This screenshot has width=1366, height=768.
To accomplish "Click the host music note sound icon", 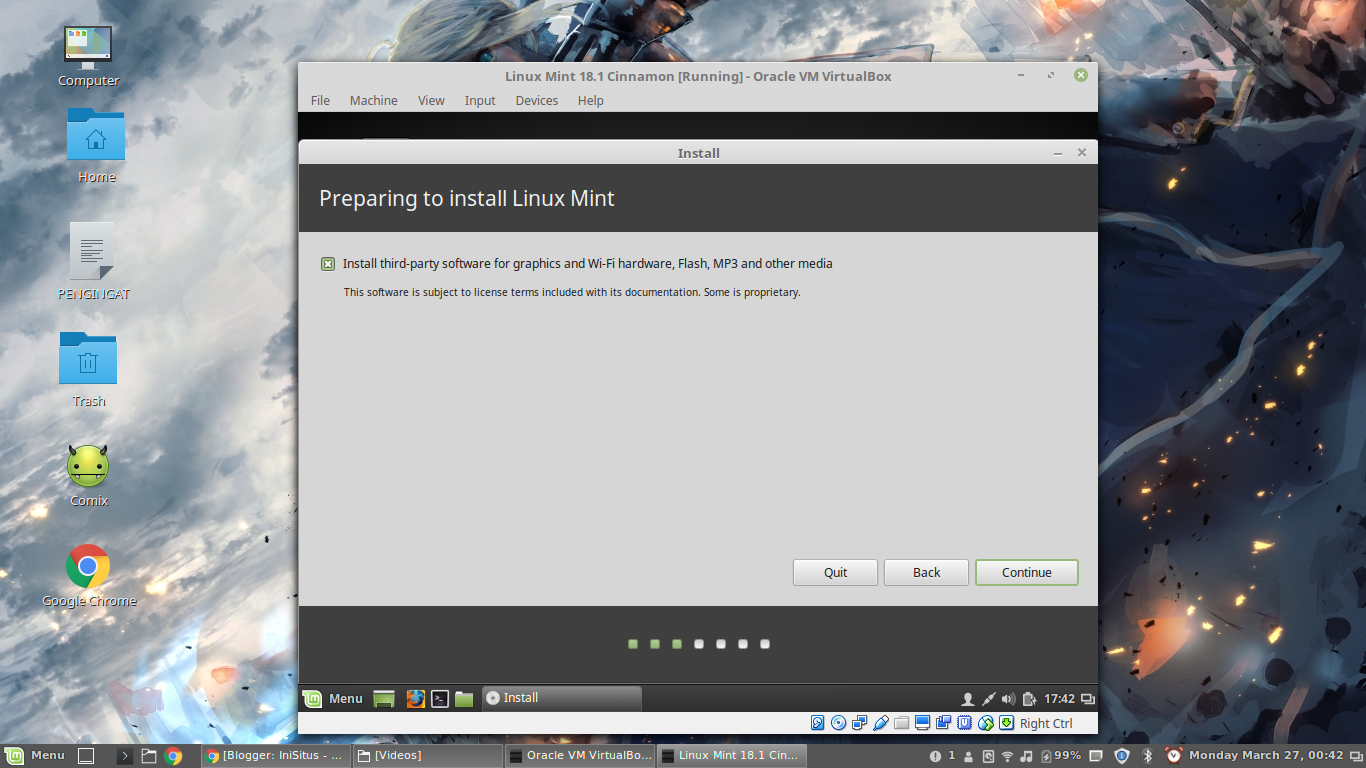I will pyautogui.click(x=1026, y=756).
